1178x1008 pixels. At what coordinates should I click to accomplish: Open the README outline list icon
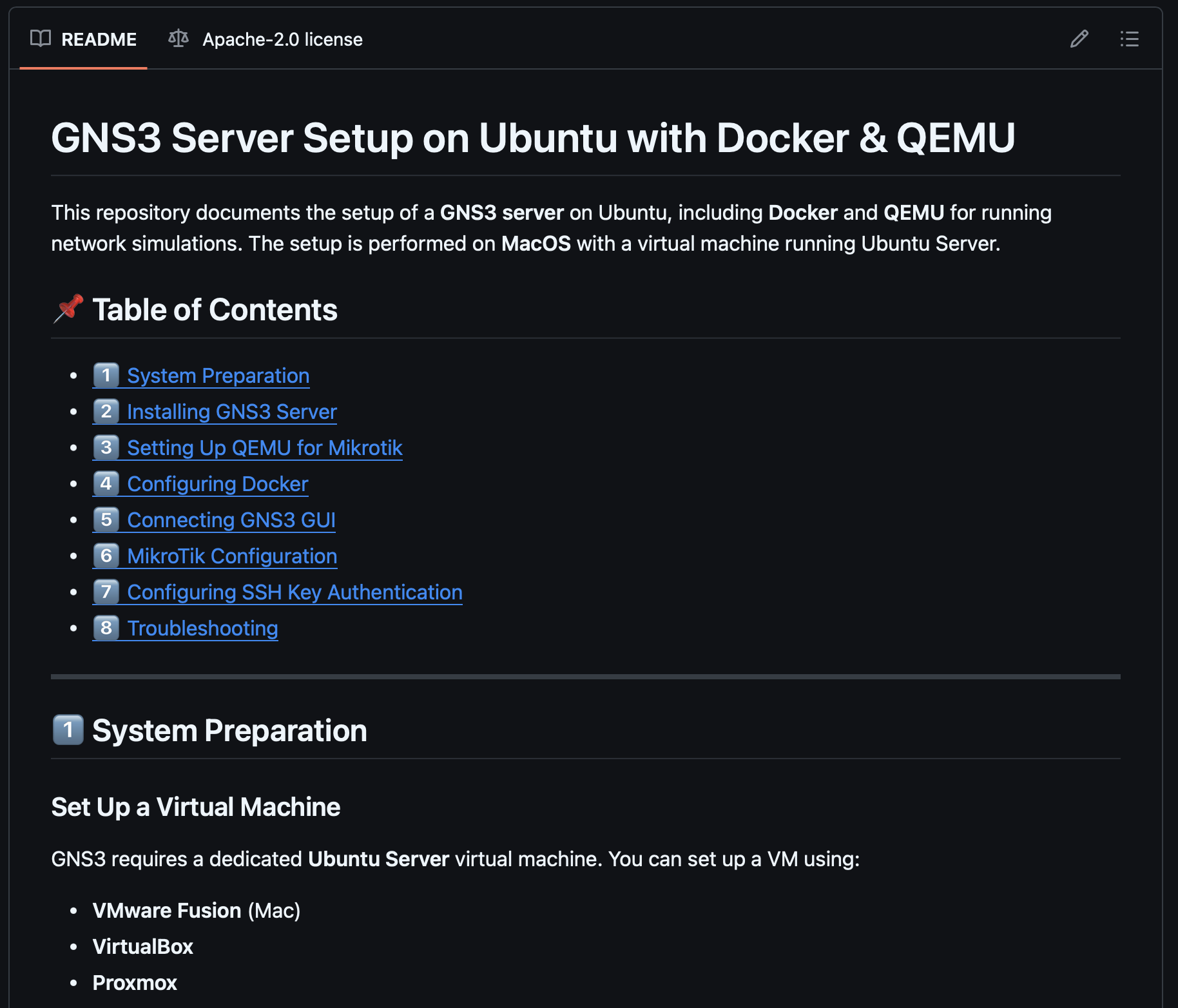[x=1129, y=39]
